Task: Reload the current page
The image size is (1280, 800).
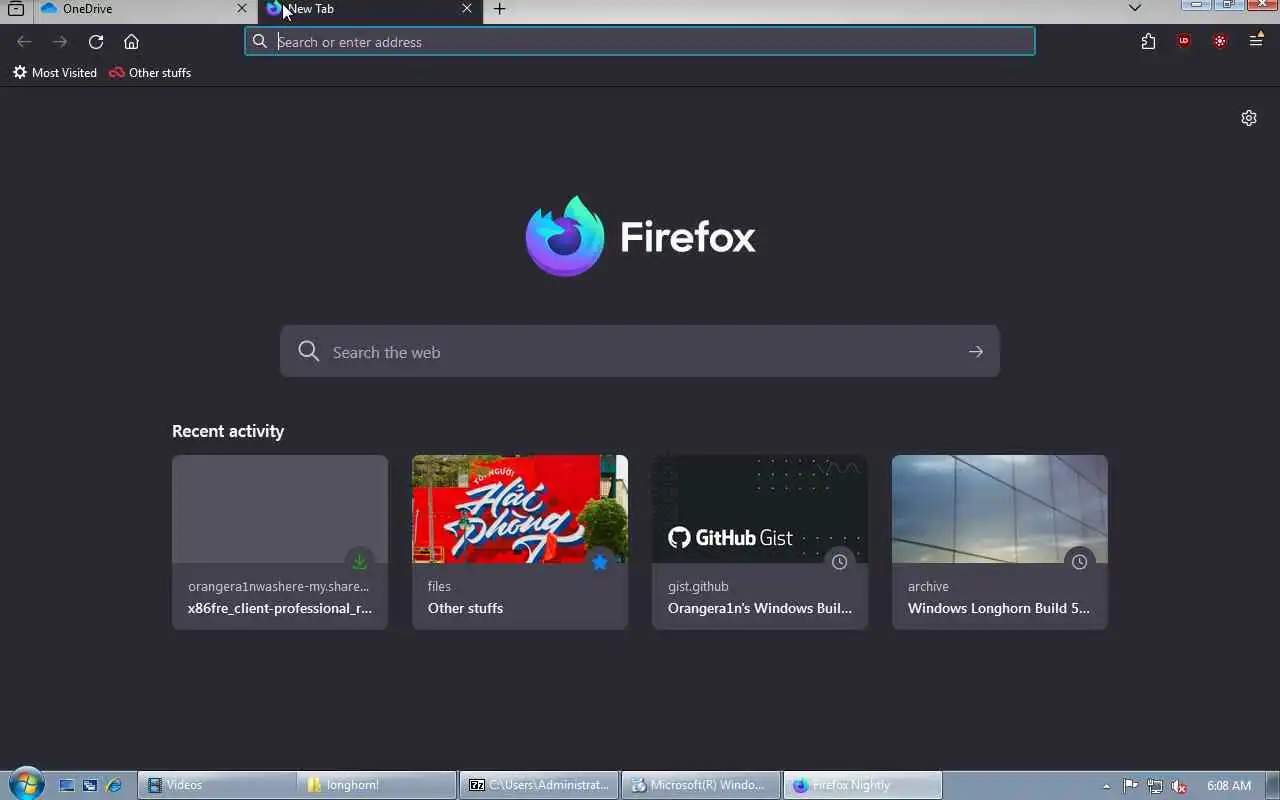Action: 96,42
